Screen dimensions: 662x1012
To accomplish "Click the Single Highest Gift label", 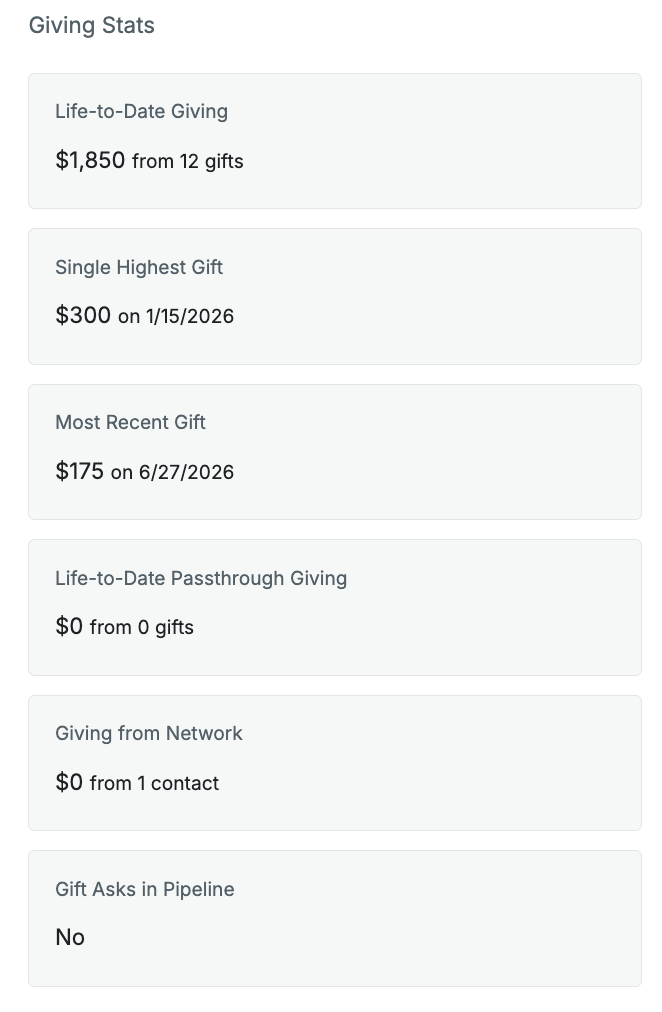I will pyautogui.click(x=139, y=267).
